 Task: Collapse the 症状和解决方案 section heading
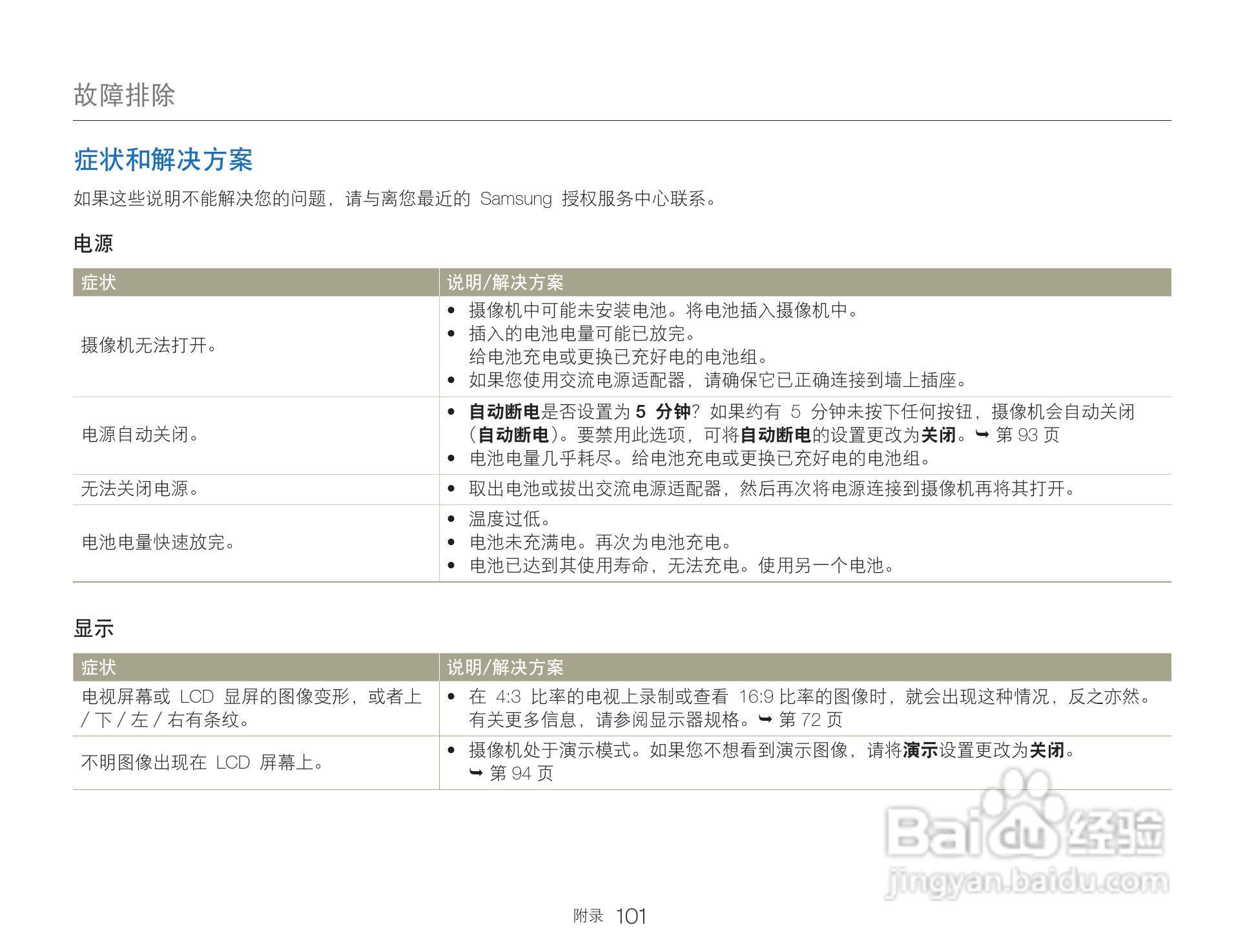tap(165, 157)
